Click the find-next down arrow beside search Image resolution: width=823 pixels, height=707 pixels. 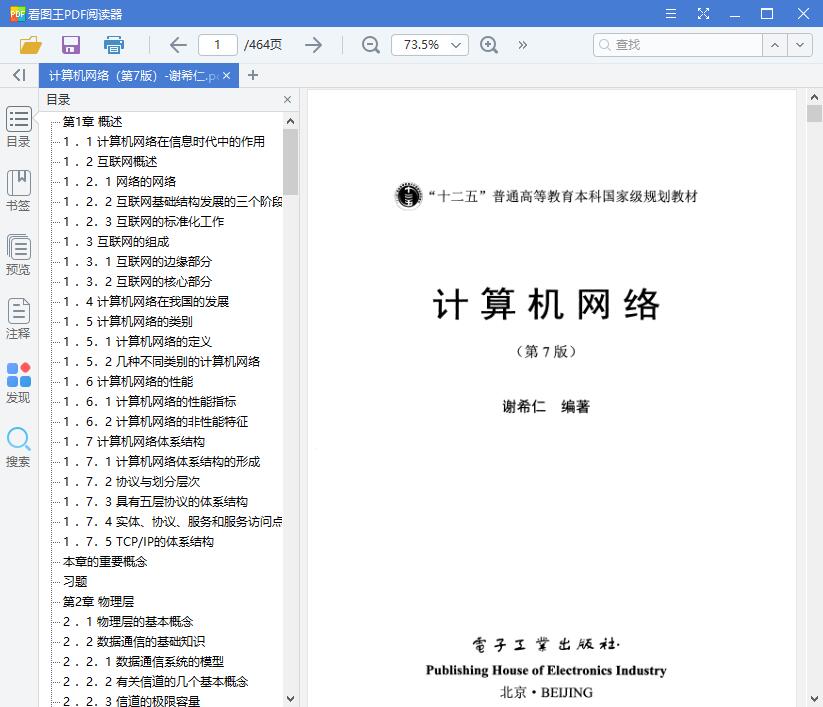[x=797, y=44]
